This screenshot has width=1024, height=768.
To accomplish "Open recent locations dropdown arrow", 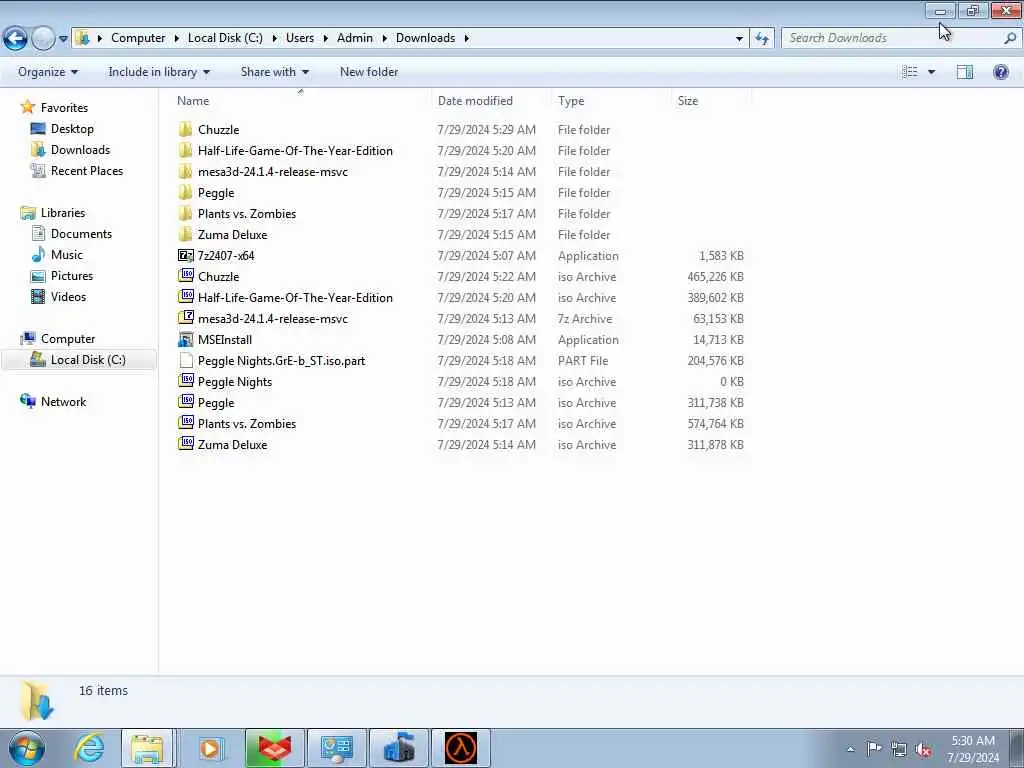I will tap(63, 39).
